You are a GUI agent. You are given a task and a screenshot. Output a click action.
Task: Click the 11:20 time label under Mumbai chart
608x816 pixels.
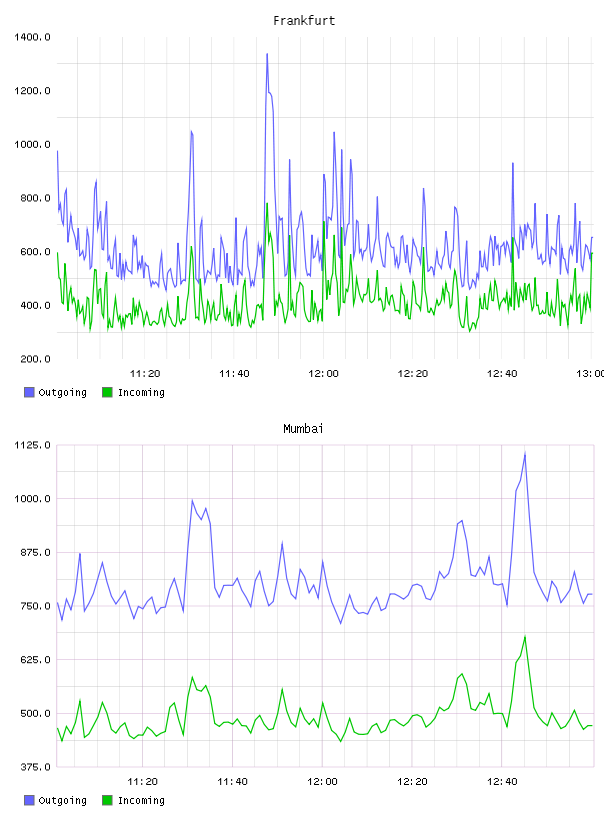point(143,782)
